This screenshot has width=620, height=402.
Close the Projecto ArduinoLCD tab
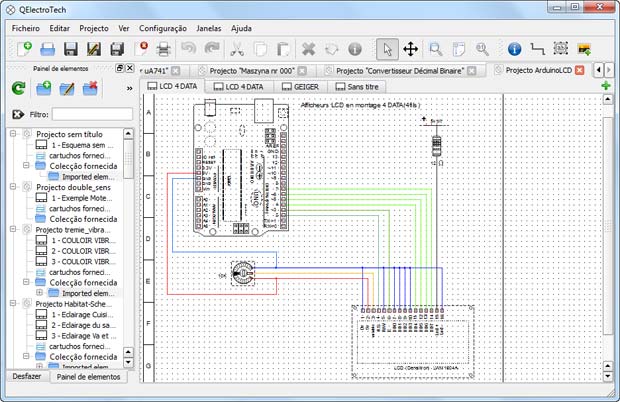click(x=579, y=70)
